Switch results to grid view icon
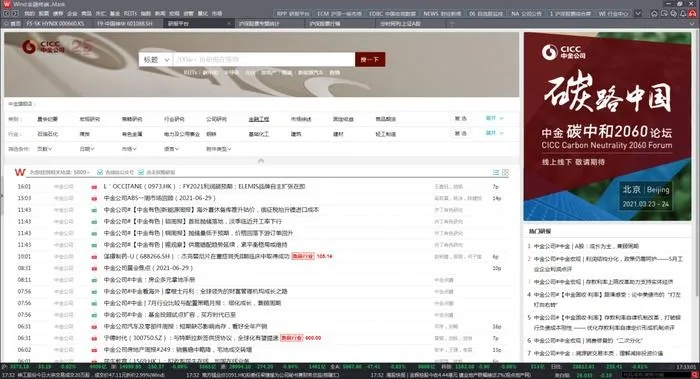The height and width of the screenshot is (379, 700). pos(505,172)
